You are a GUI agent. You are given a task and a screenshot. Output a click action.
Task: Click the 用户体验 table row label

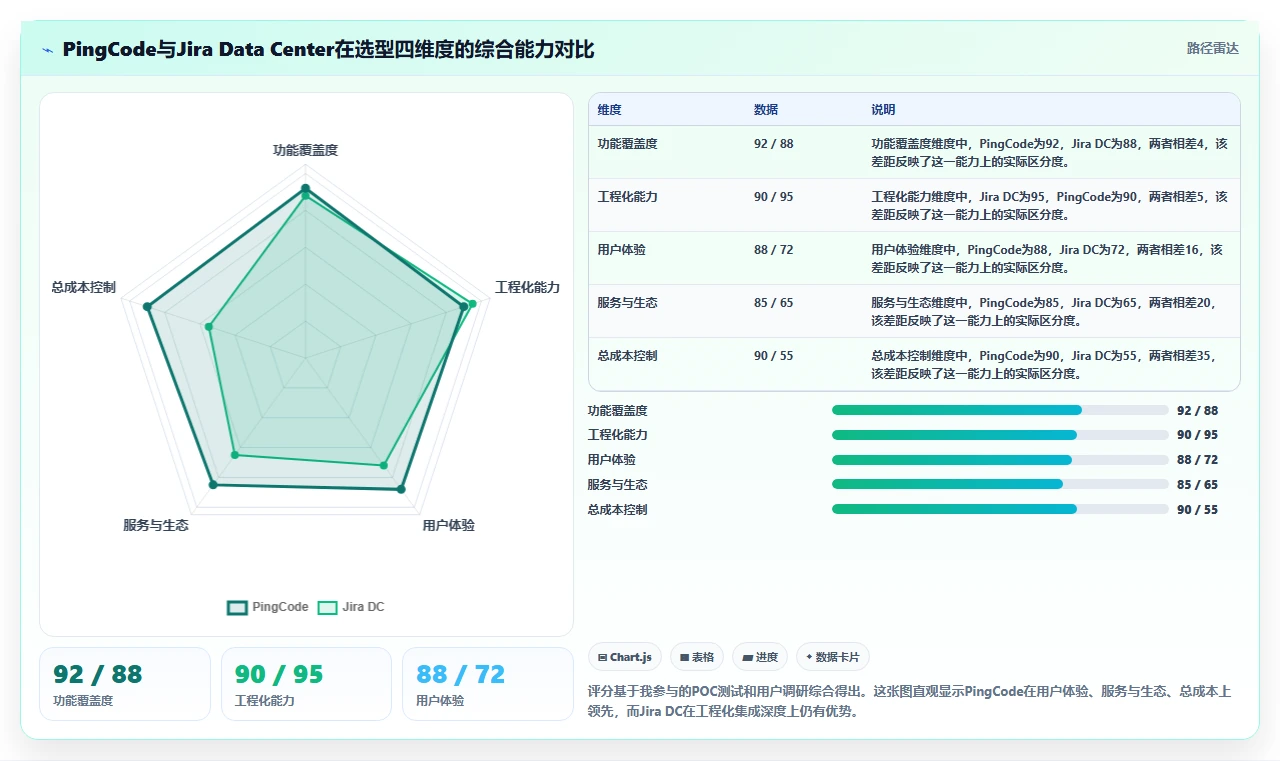(x=622, y=250)
